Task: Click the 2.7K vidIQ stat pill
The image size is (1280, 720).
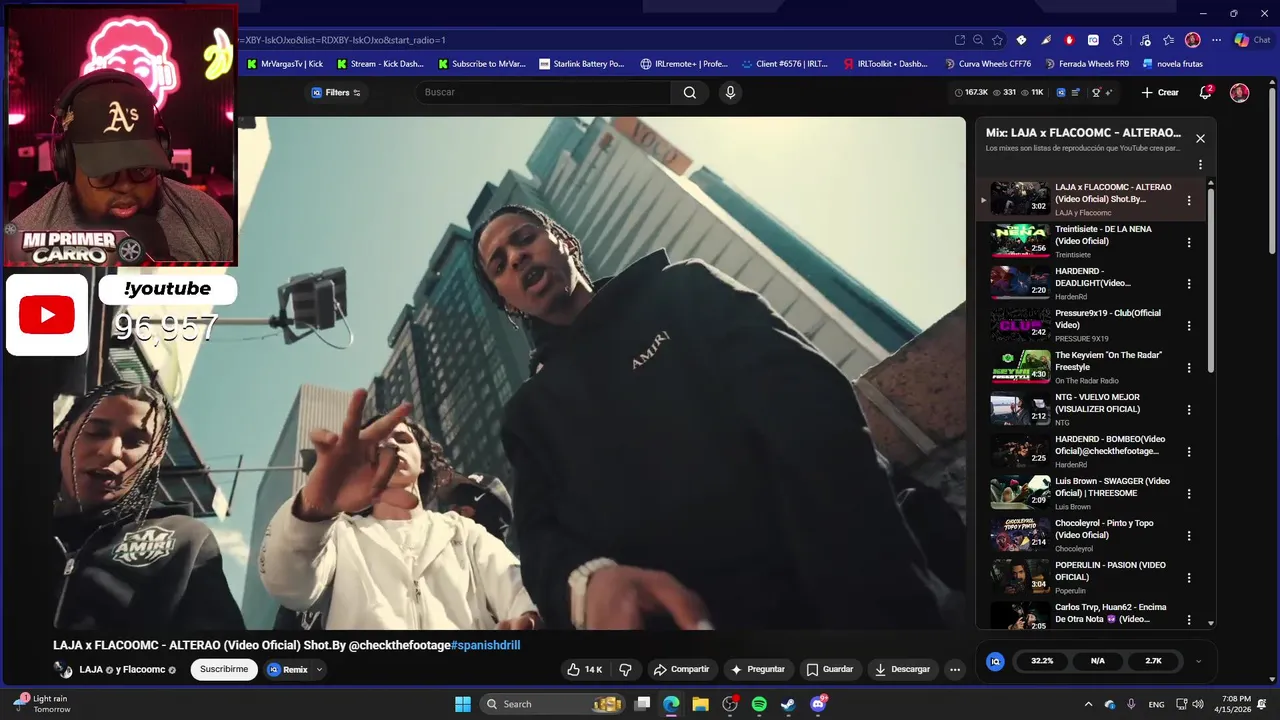Action: point(1153,661)
